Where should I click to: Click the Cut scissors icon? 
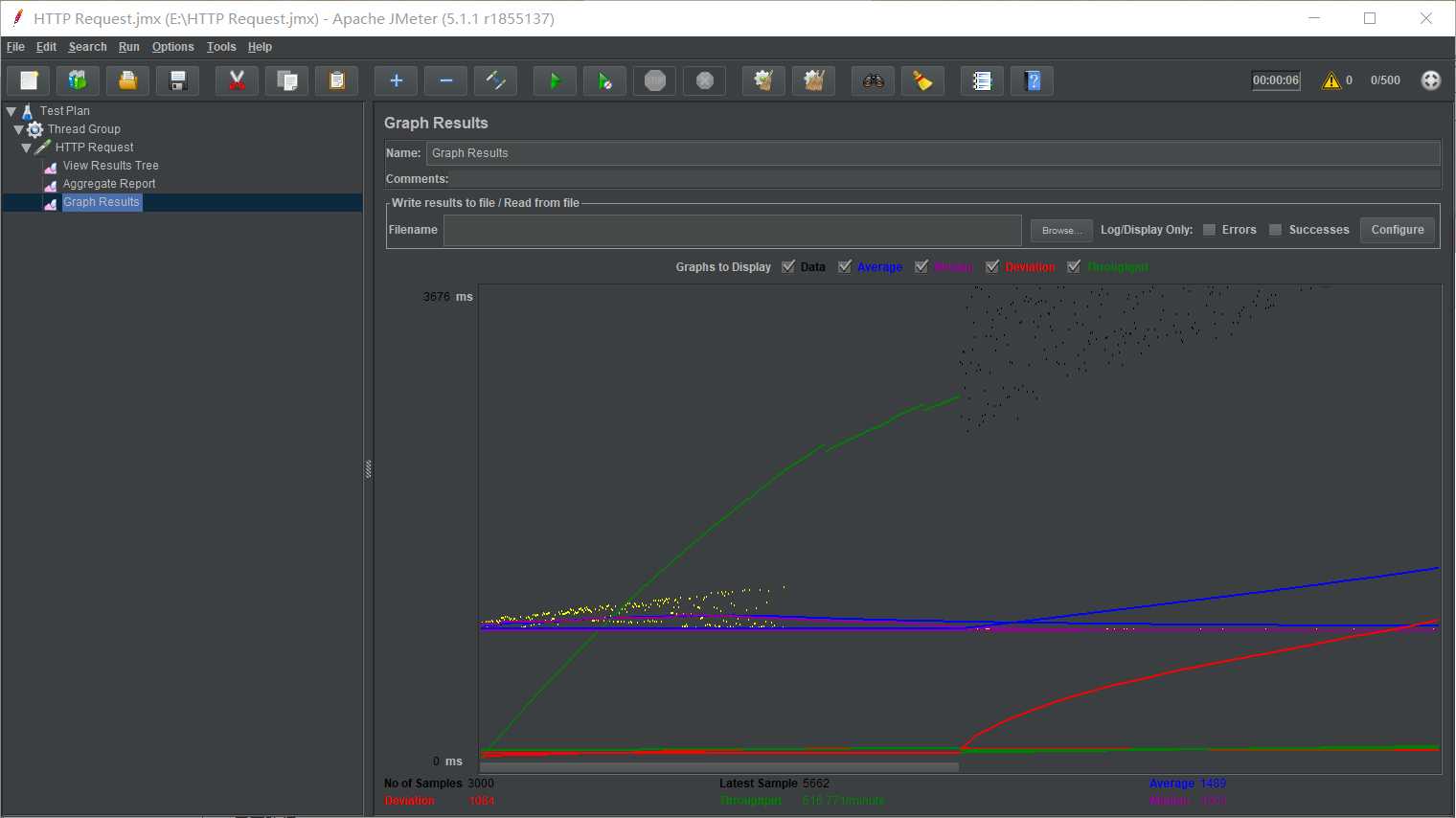238,80
